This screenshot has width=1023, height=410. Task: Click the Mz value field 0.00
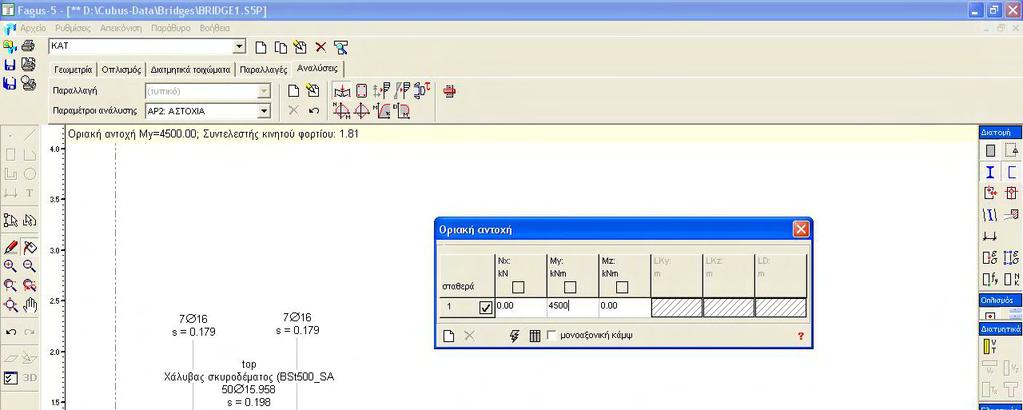(x=624, y=307)
